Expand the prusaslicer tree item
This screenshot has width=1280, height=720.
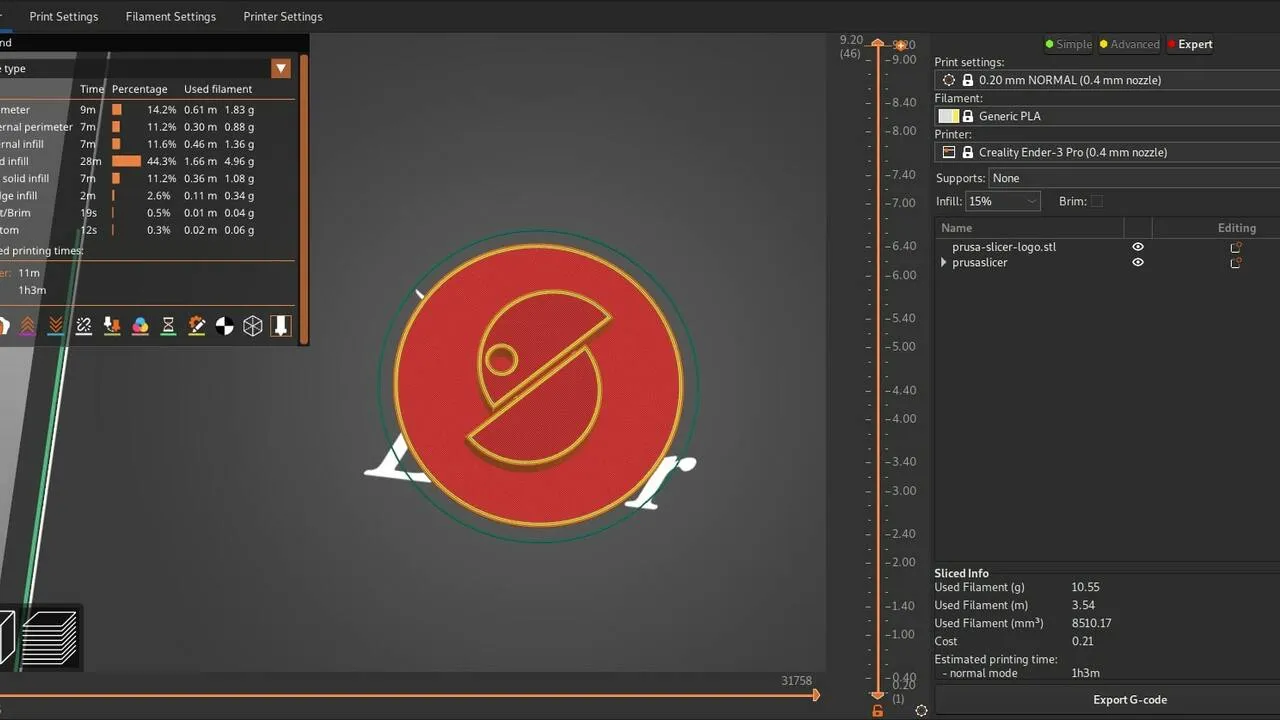tap(943, 262)
